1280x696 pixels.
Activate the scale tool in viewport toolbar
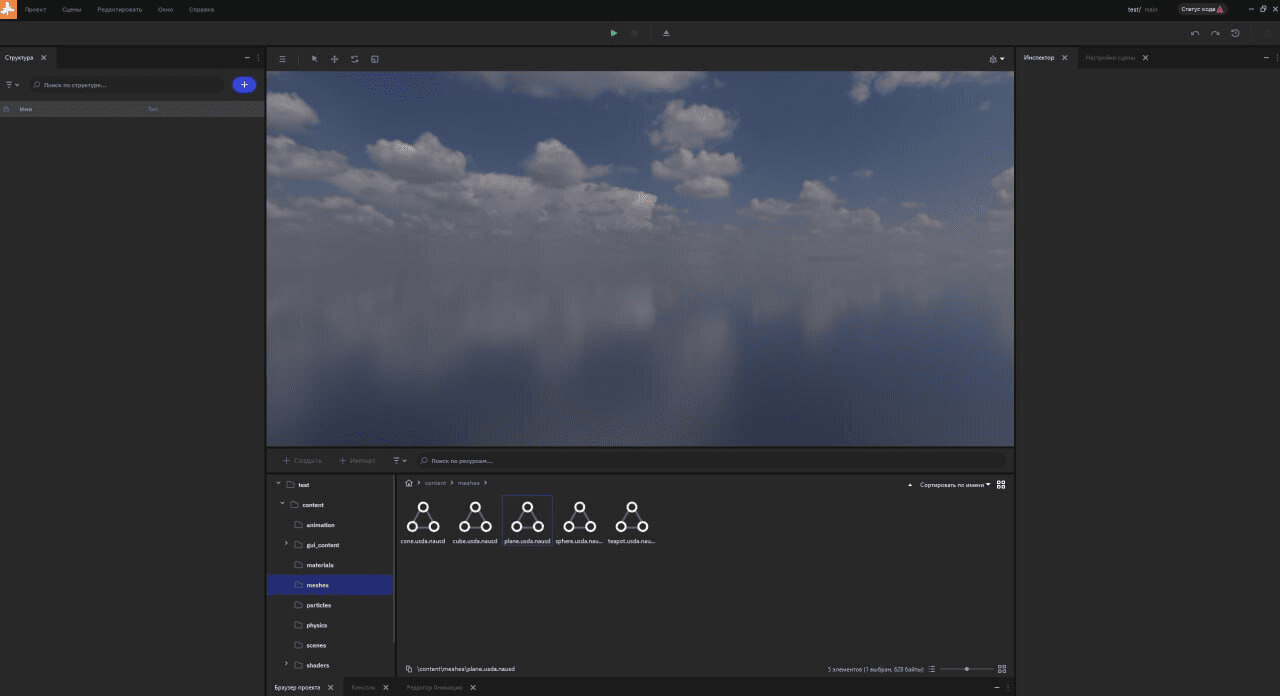click(x=375, y=59)
